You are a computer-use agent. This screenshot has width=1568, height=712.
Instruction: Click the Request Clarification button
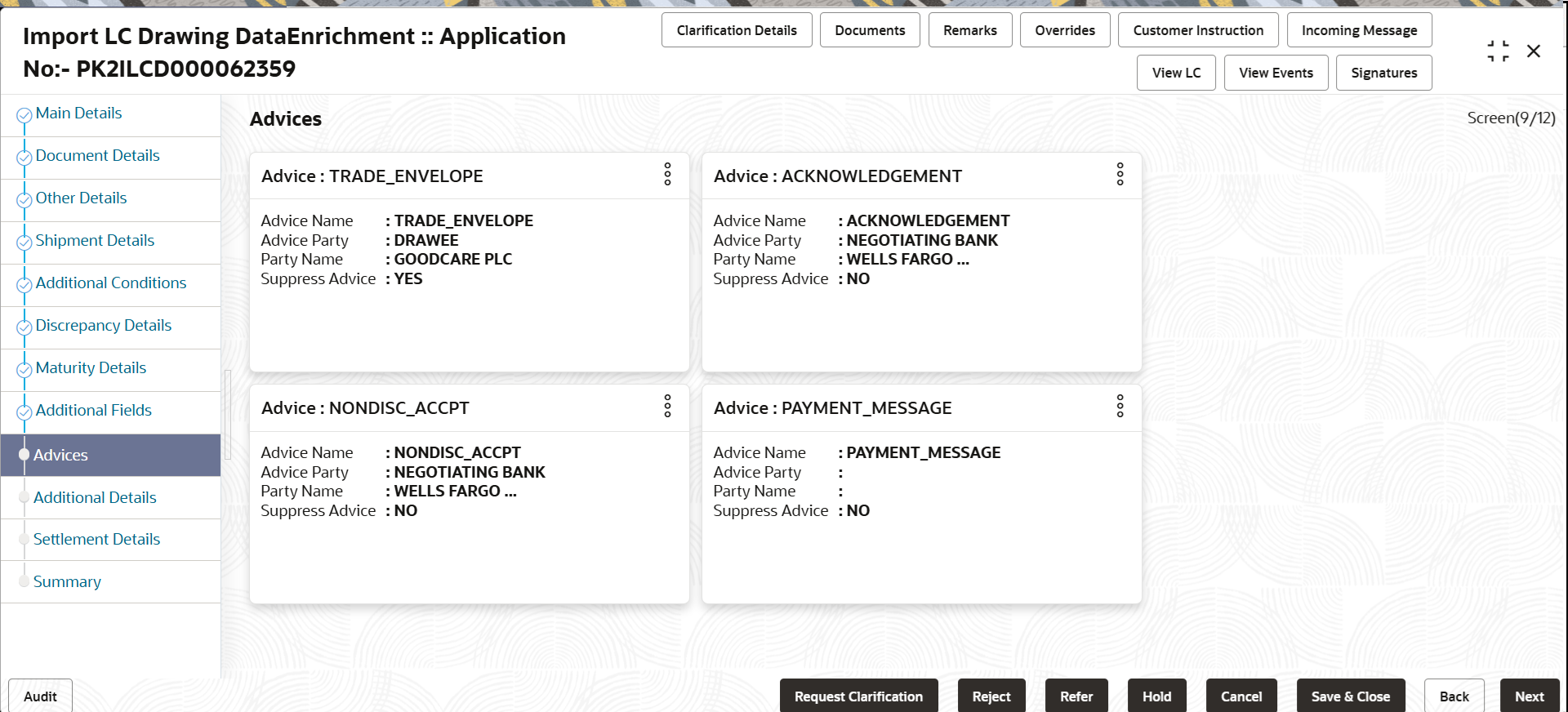[x=858, y=696]
